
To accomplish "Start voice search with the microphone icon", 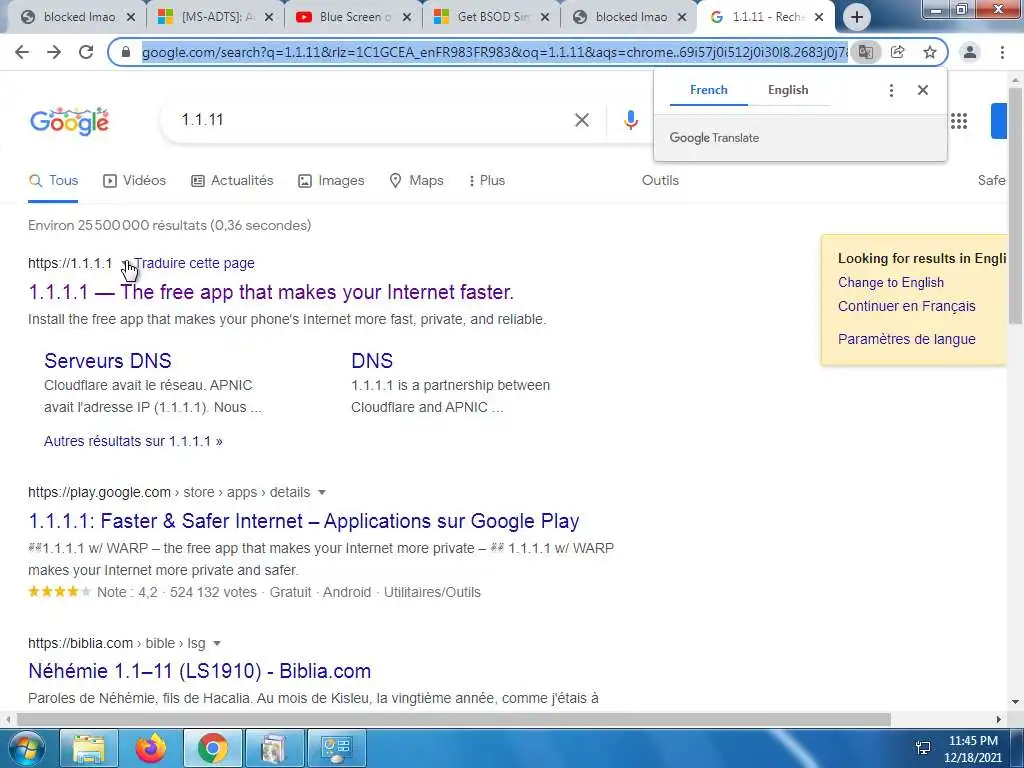I will tap(630, 120).
